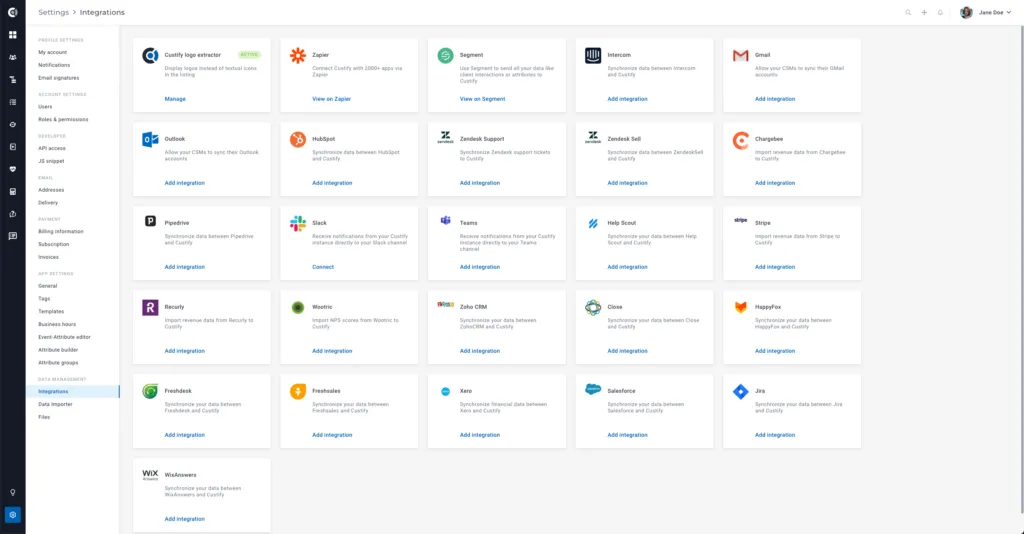Click the Segment logo icon

click(445, 55)
